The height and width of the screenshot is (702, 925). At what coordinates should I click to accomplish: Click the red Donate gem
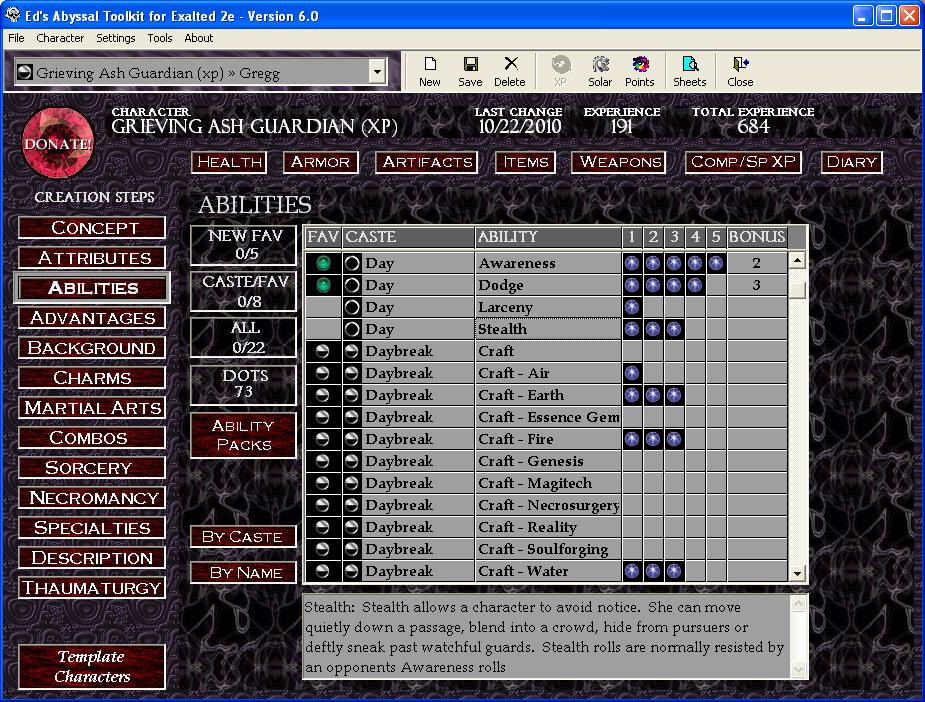58,143
